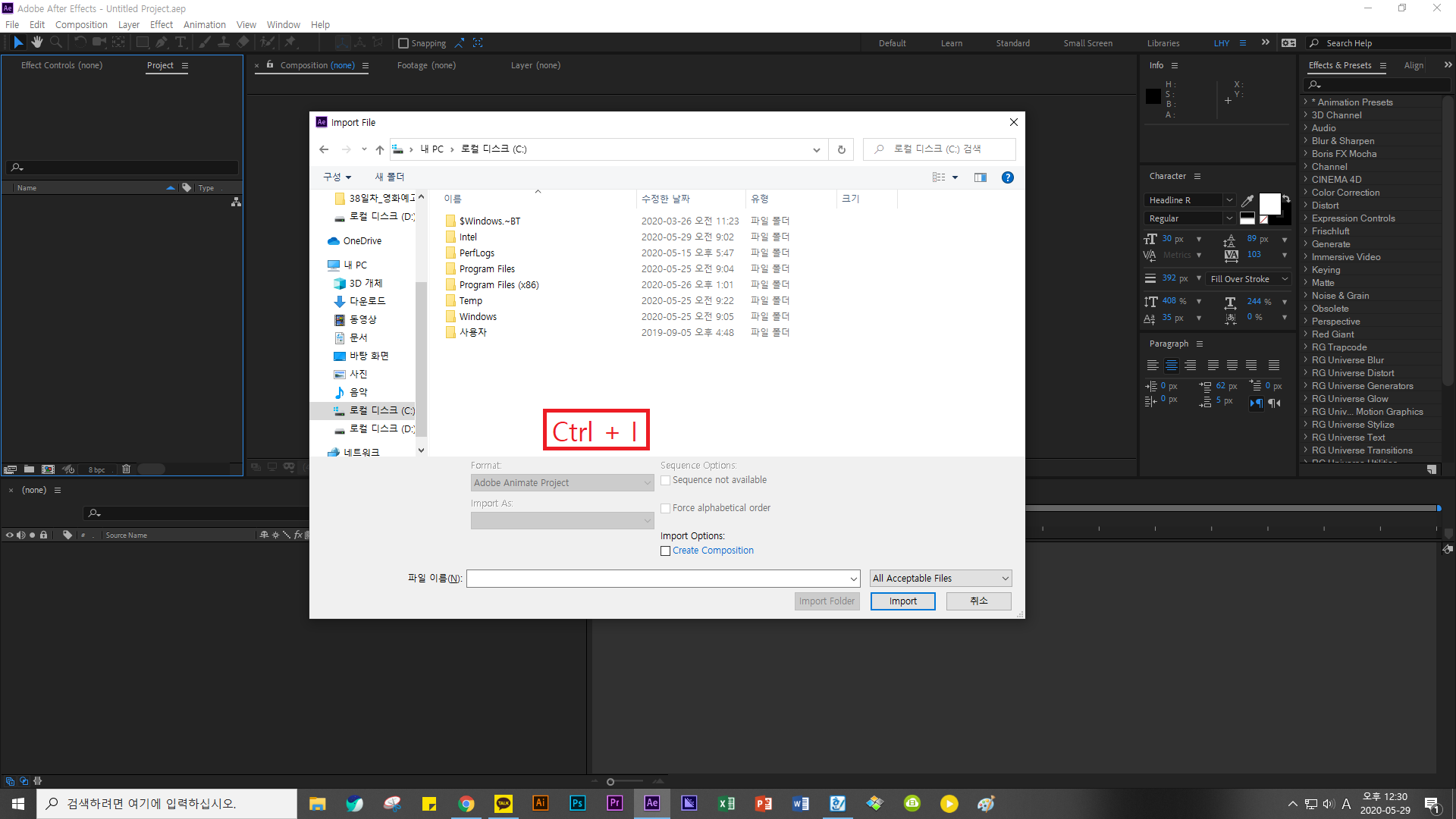
Task: Click the center text alignment icon
Action: [1172, 366]
